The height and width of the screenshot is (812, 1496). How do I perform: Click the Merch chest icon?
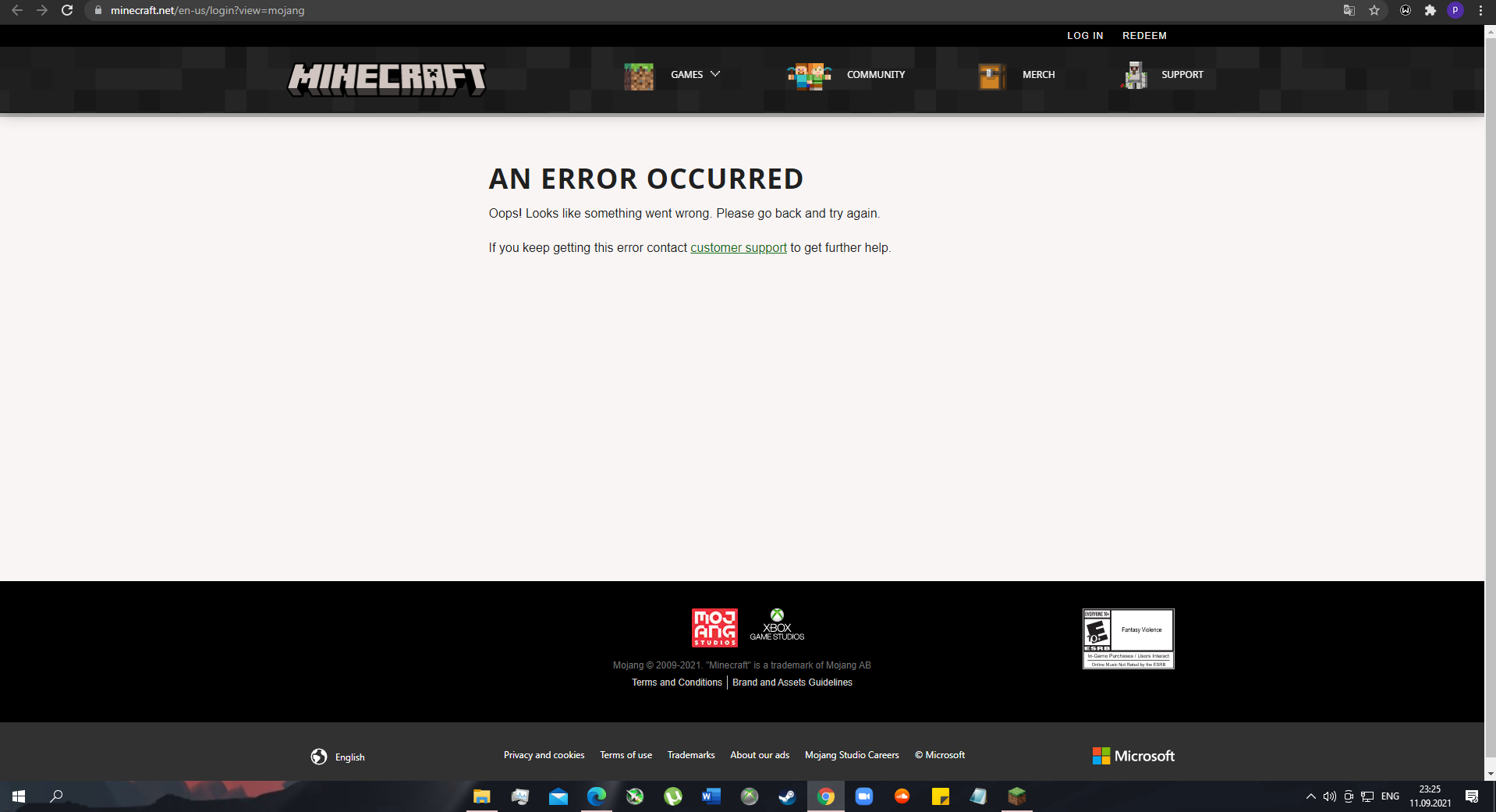click(991, 76)
